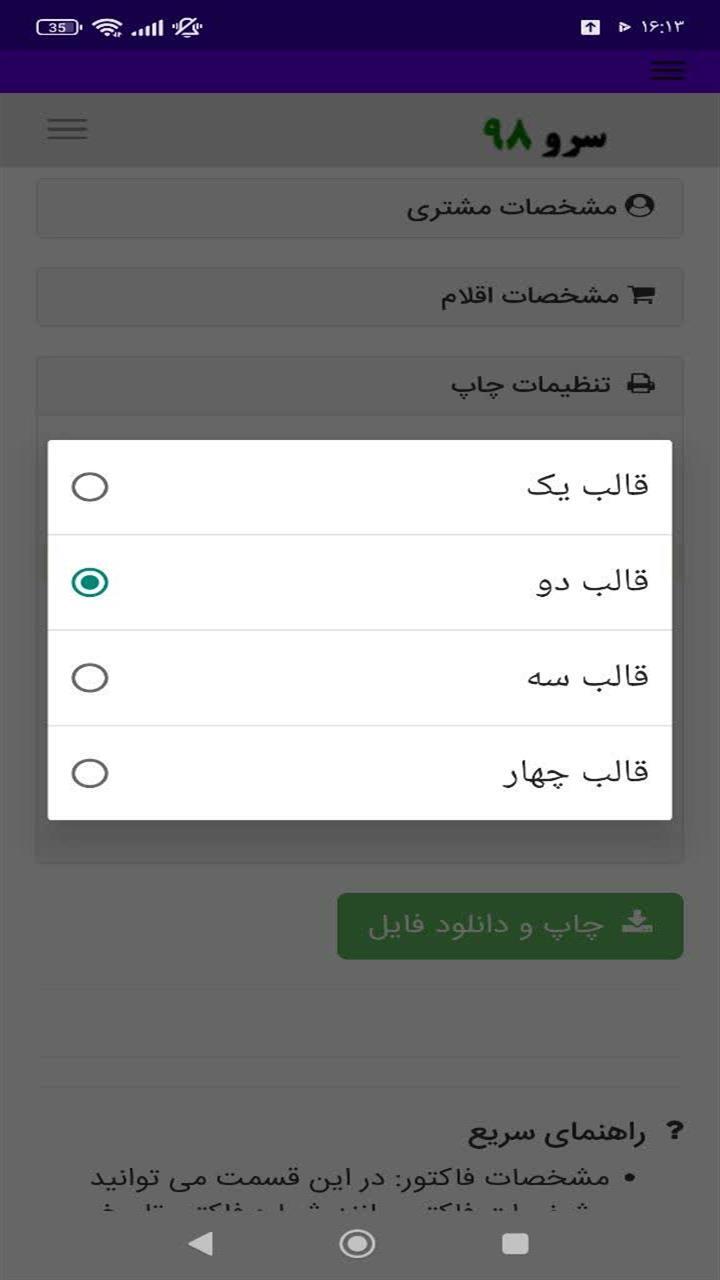Select the قالب یک radio button

click(90, 487)
